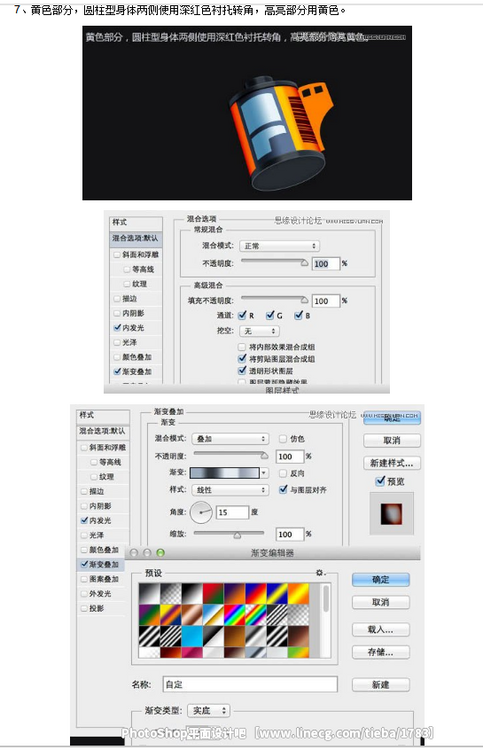This screenshot has height=750, width=483.
Task: Click the arrow beside the 渐变 bar
Action: (x=263, y=473)
